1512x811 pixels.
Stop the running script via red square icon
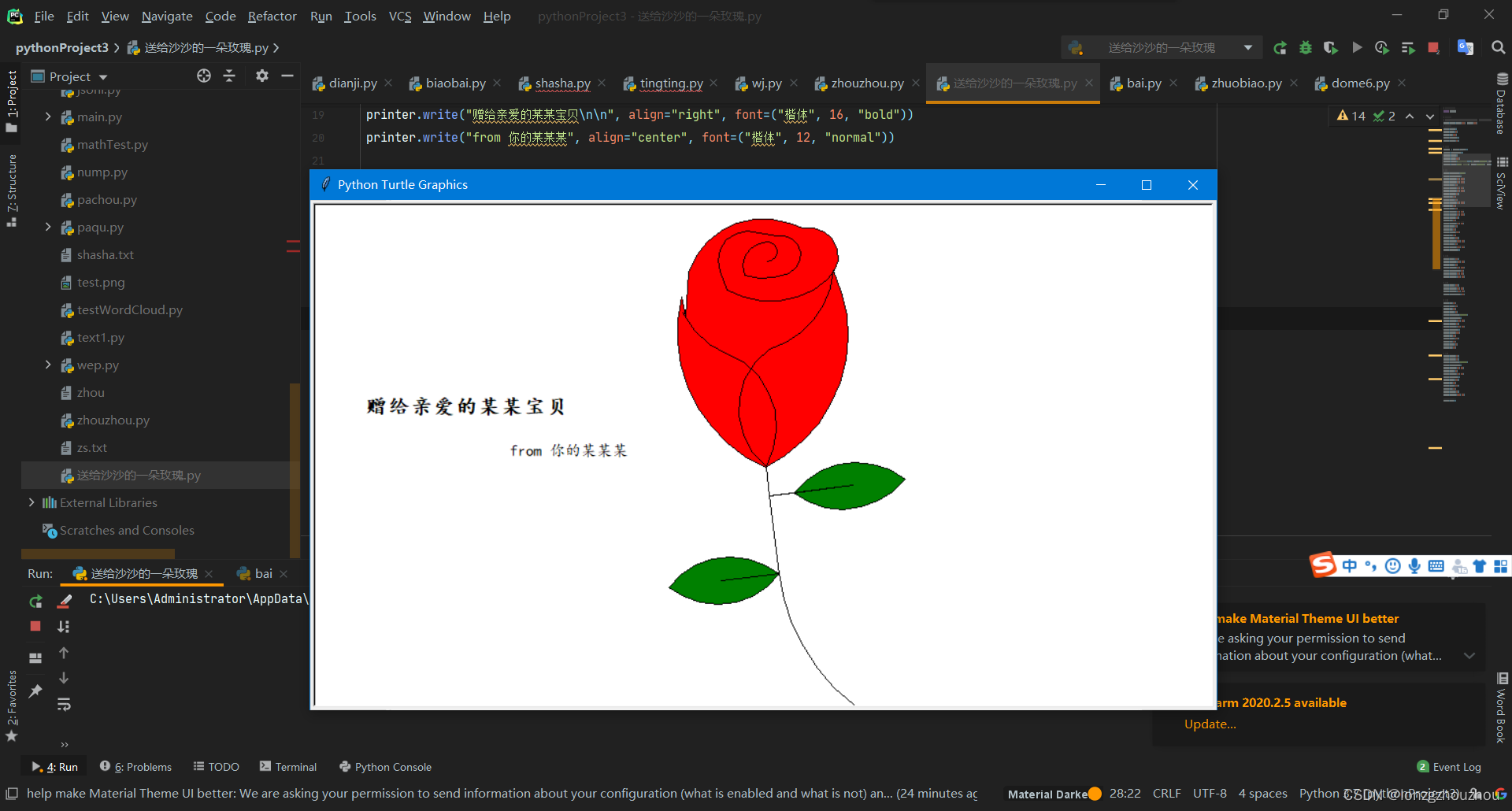tap(1432, 47)
